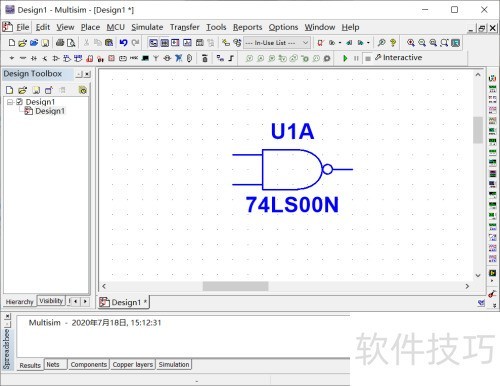Toggle the Design Toolbox view button

[x=153, y=43]
